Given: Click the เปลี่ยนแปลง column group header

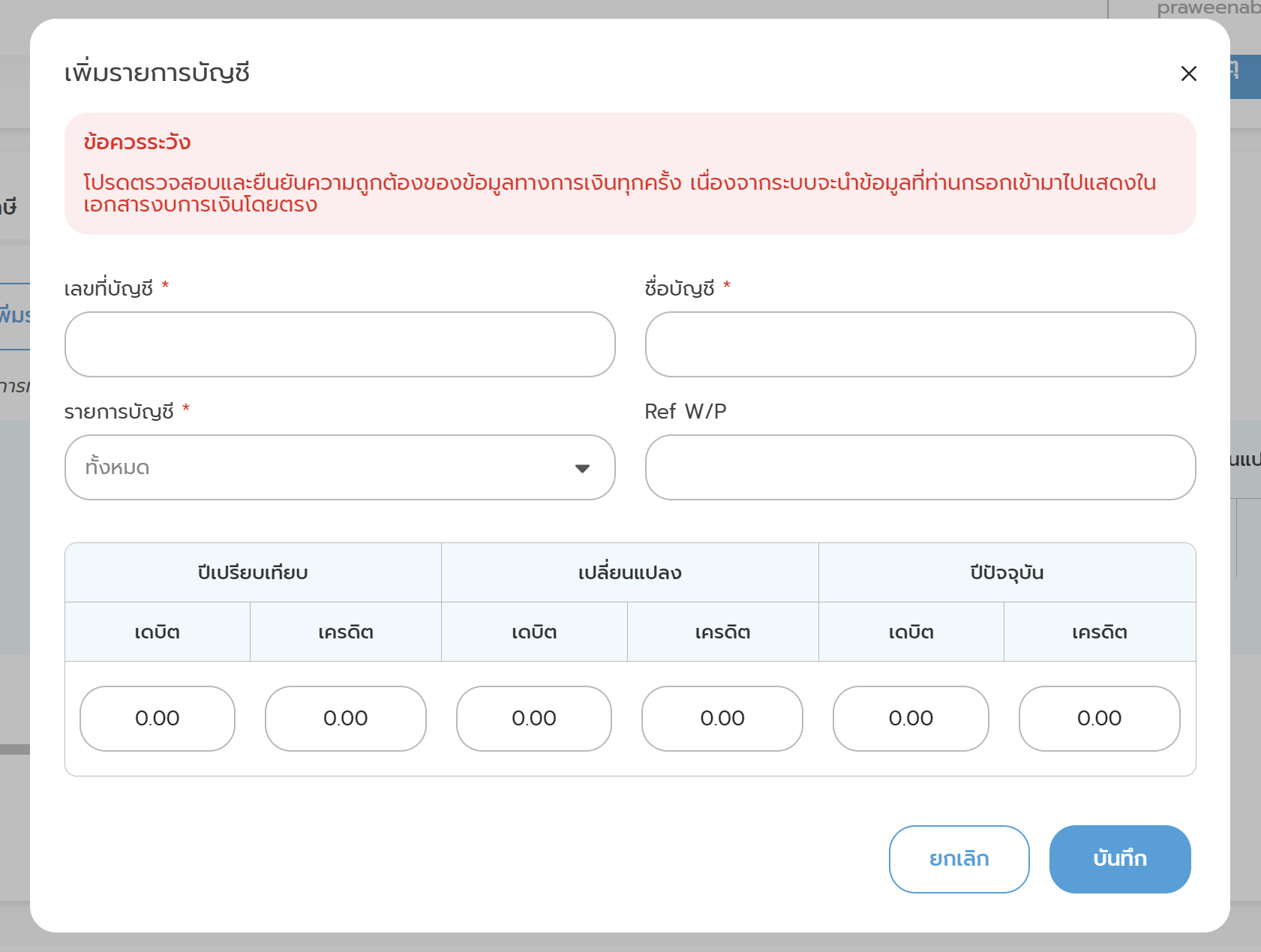Looking at the screenshot, I should tap(629, 572).
